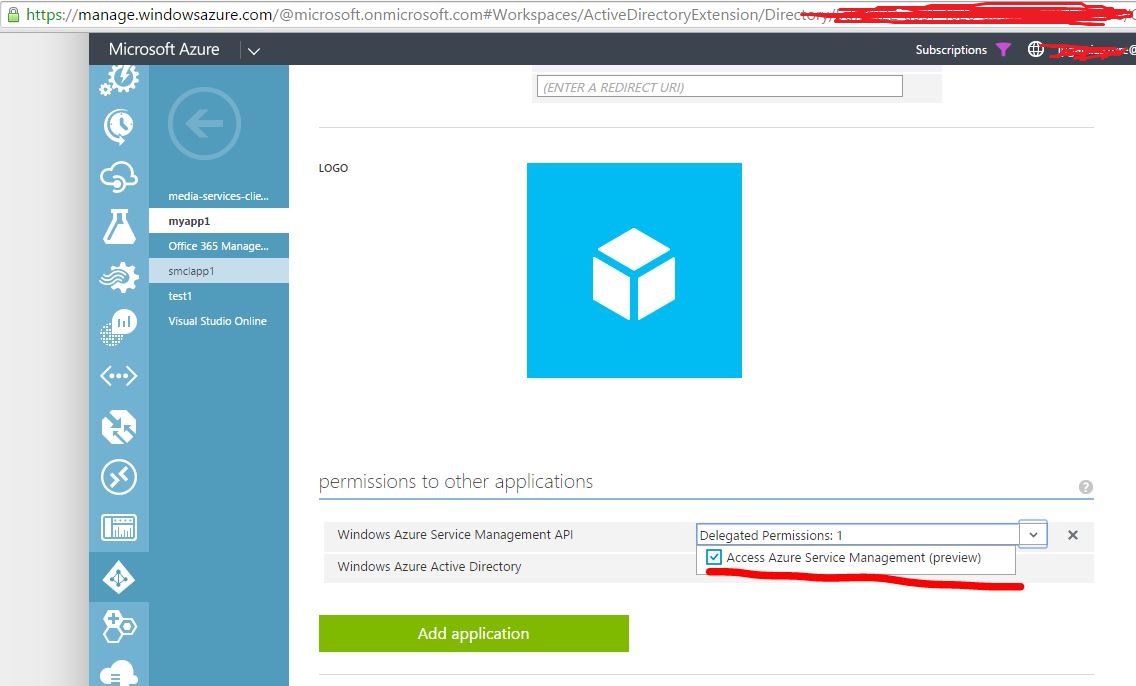This screenshot has width=1136, height=686.
Task: Click the Windows Azure Active Directory row text
Action: coord(429,566)
